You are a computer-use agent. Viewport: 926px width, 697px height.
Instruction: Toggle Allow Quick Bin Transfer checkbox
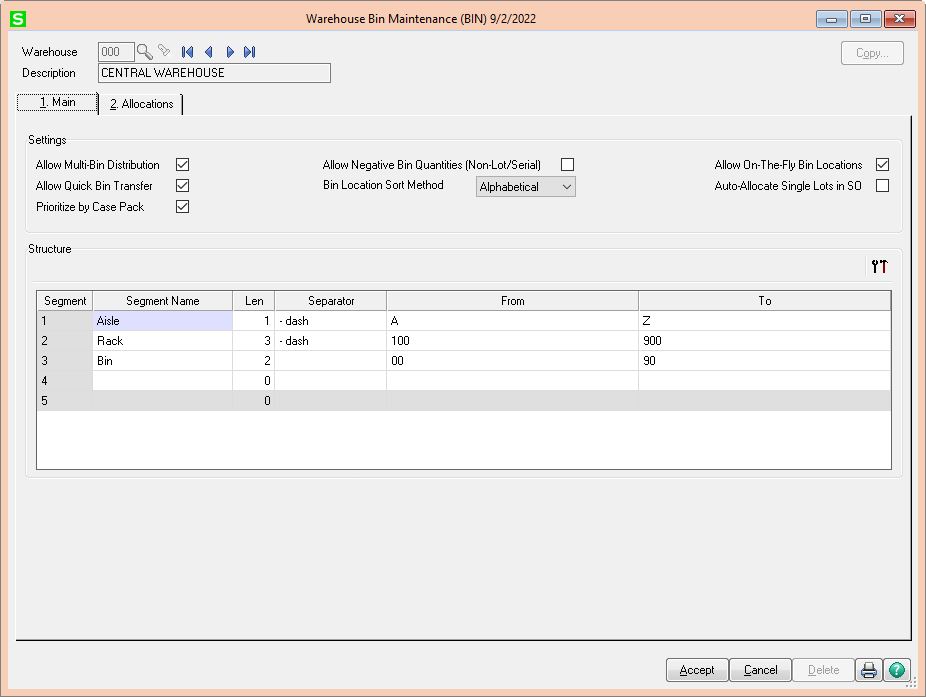click(182, 185)
